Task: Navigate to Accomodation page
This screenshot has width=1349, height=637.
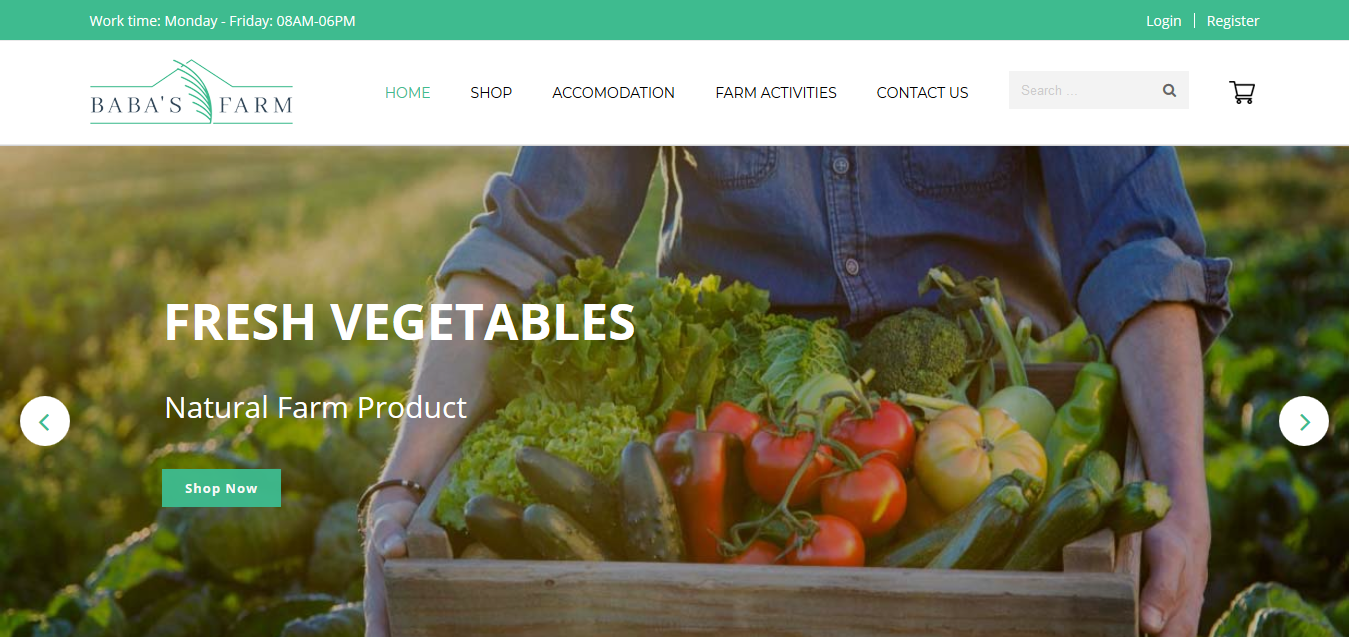Action: click(613, 92)
